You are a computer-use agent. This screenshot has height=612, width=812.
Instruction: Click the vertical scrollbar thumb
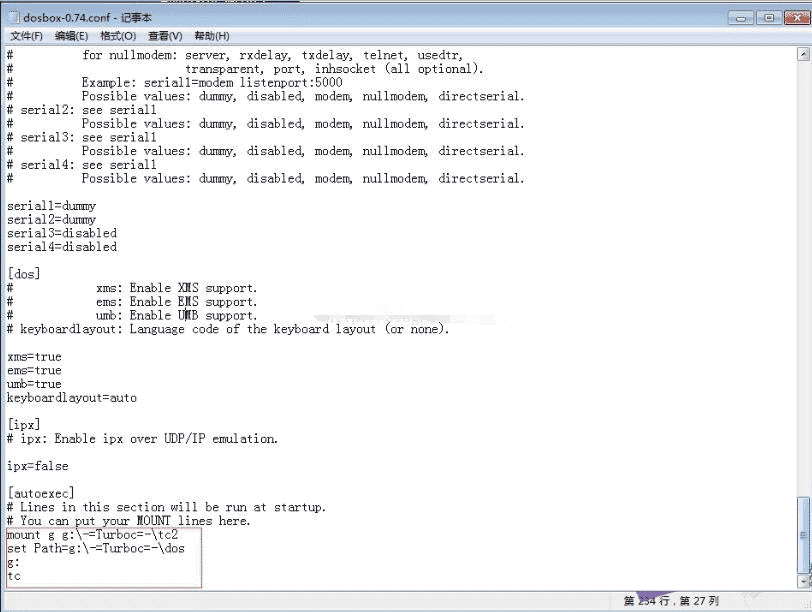(803, 534)
